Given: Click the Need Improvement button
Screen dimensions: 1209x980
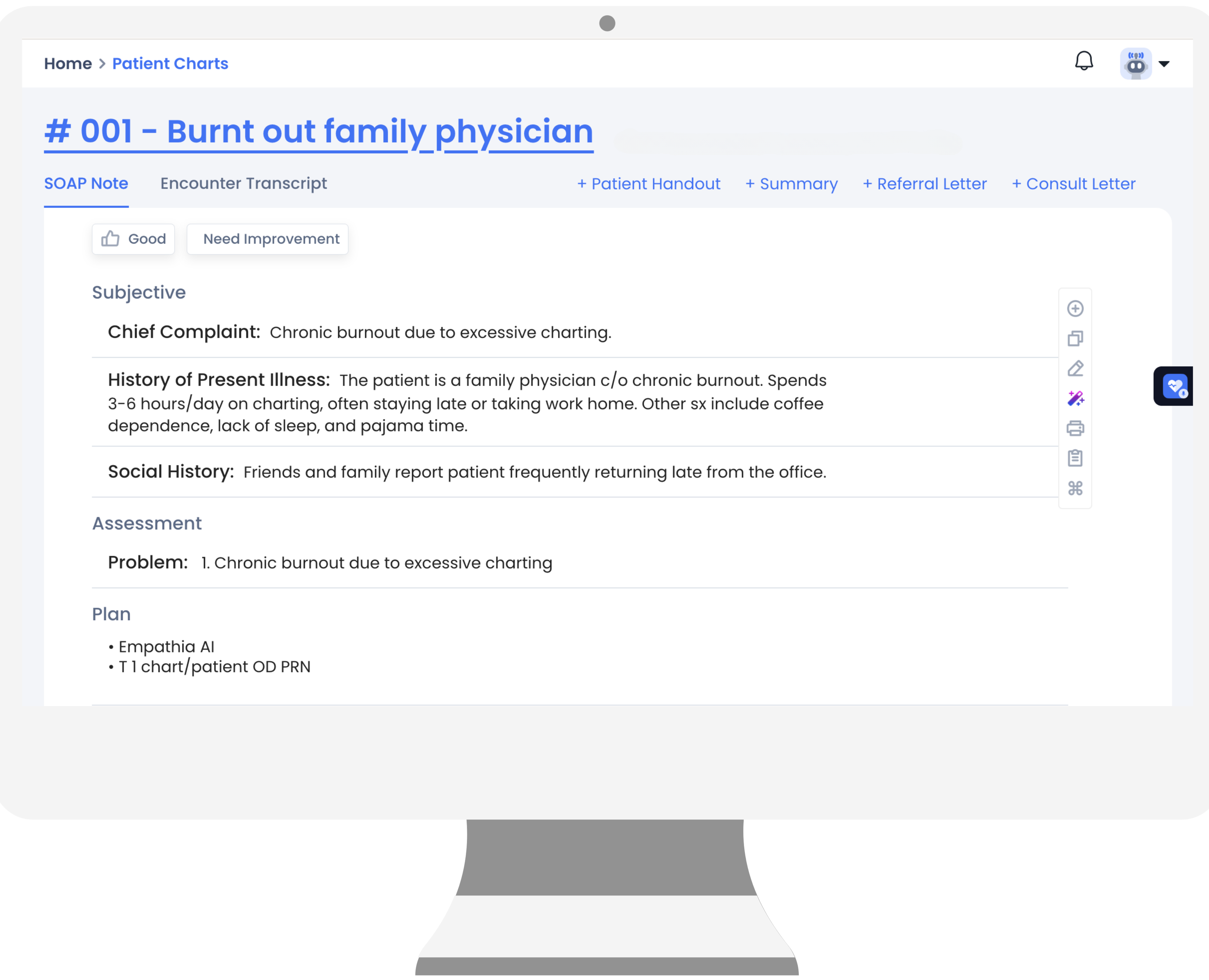Looking at the screenshot, I should (x=267, y=239).
